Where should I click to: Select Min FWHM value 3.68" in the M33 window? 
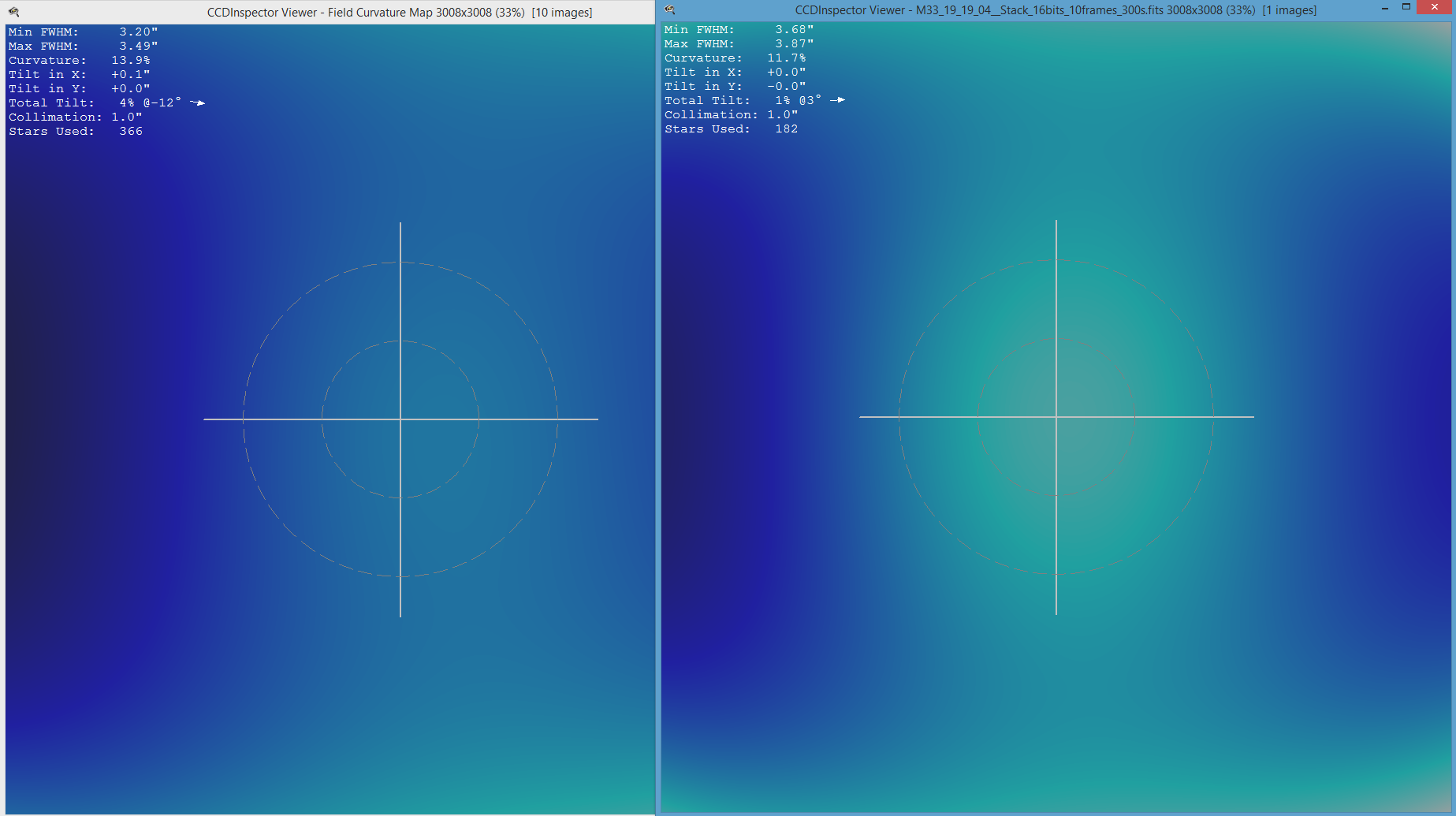tap(794, 30)
